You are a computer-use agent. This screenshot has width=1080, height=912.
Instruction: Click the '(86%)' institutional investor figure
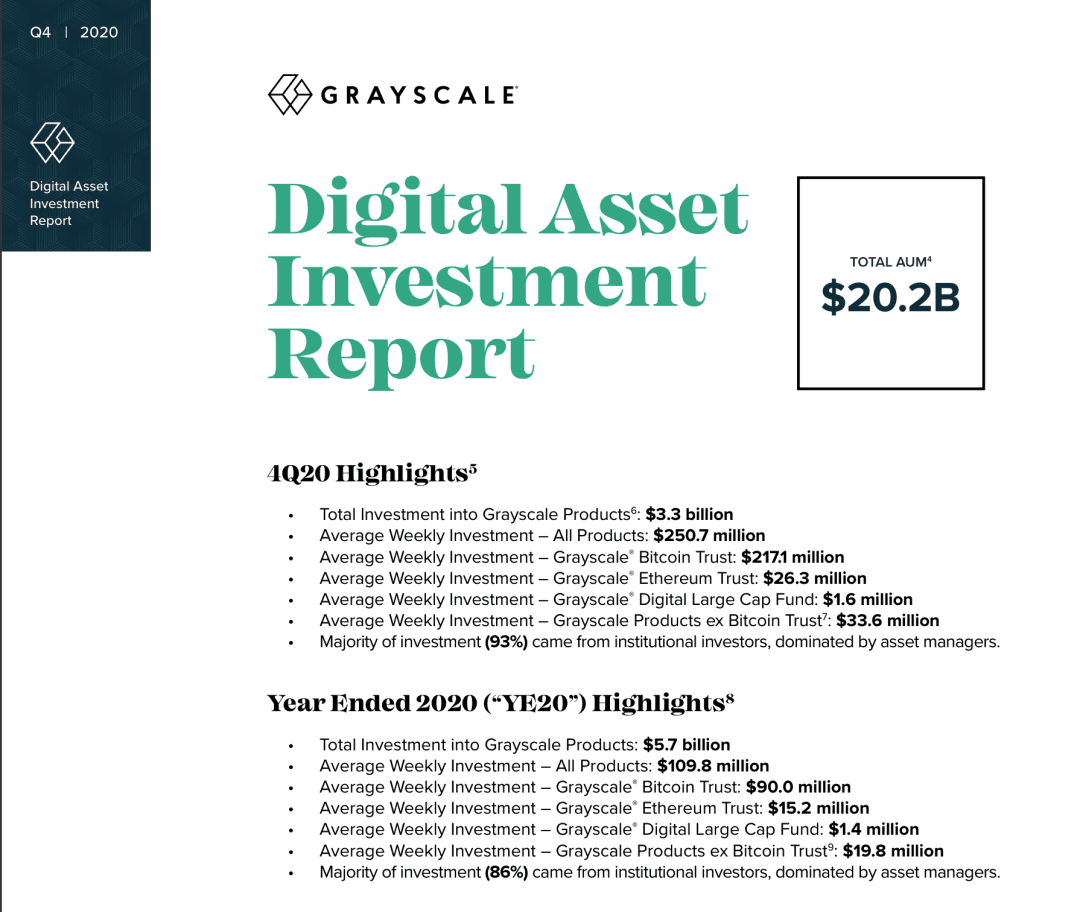click(506, 873)
